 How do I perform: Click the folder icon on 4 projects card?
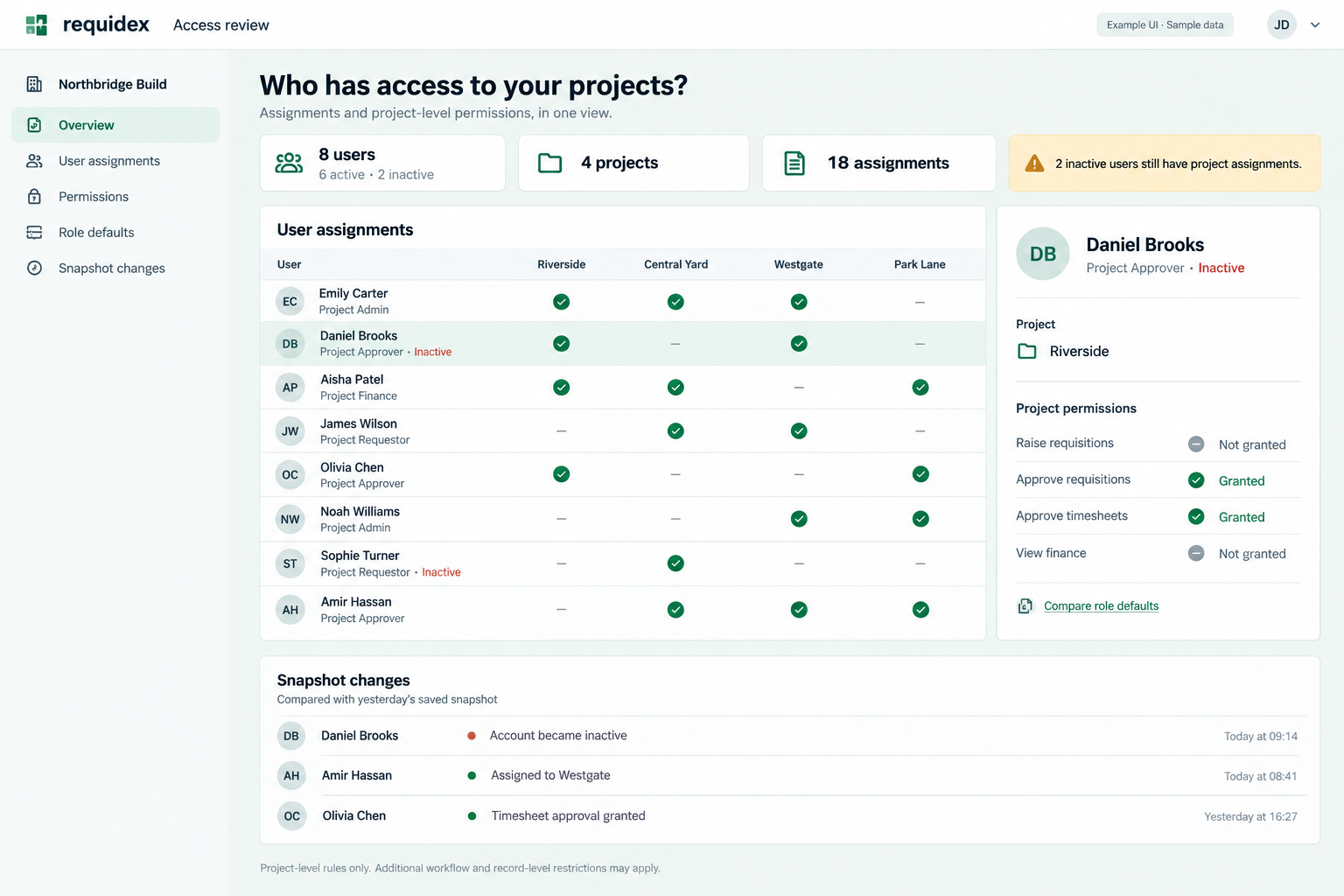(549, 163)
